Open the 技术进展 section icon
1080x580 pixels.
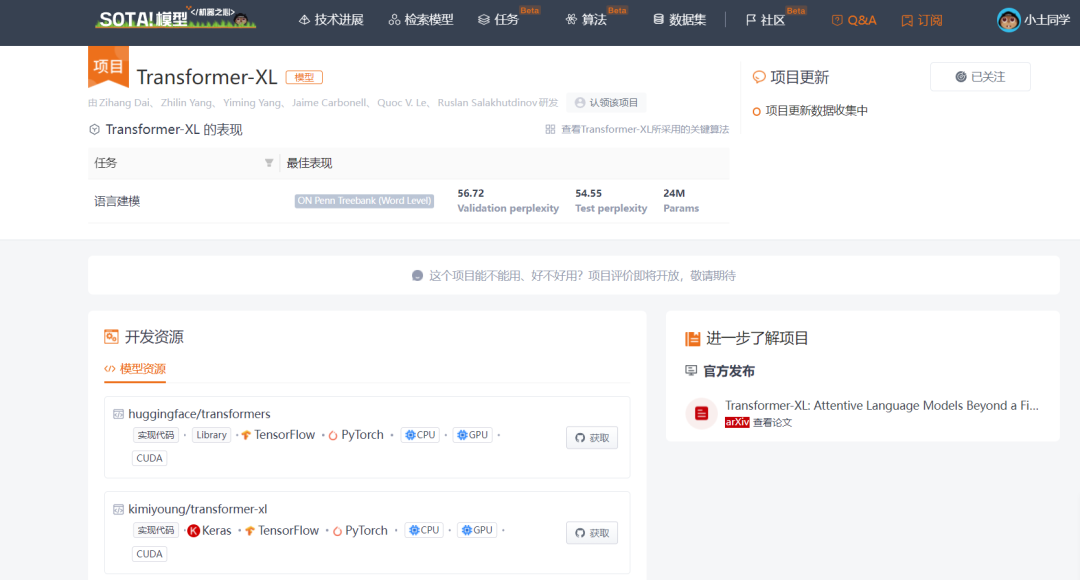point(306,18)
